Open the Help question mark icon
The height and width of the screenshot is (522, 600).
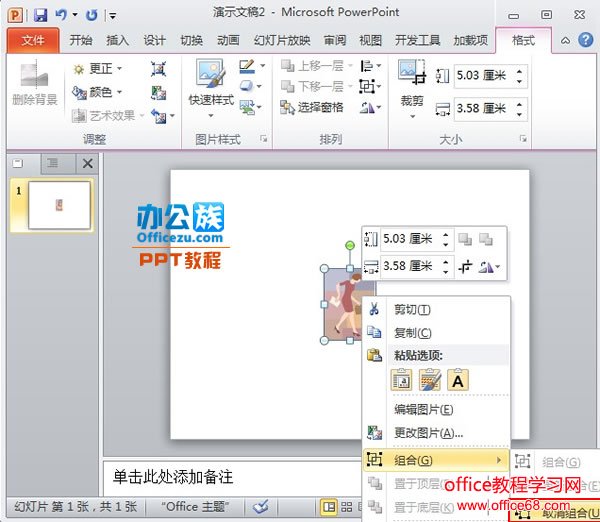(586, 40)
